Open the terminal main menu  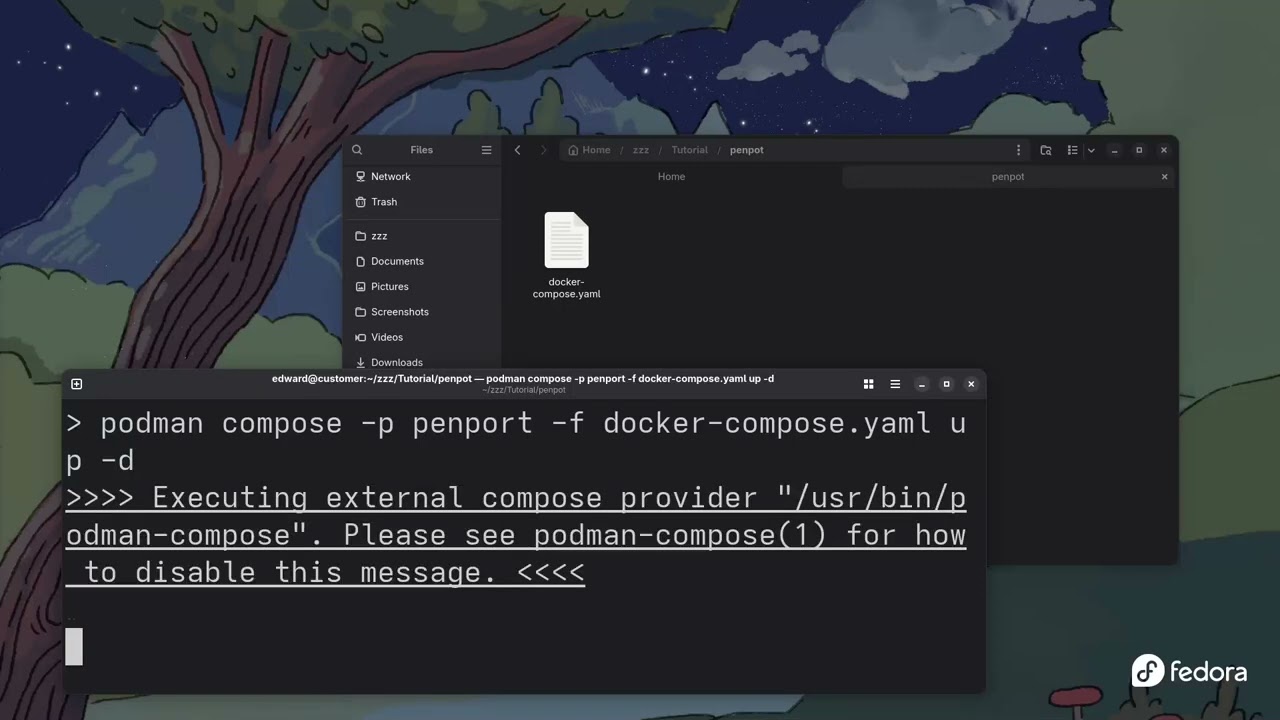click(x=895, y=384)
